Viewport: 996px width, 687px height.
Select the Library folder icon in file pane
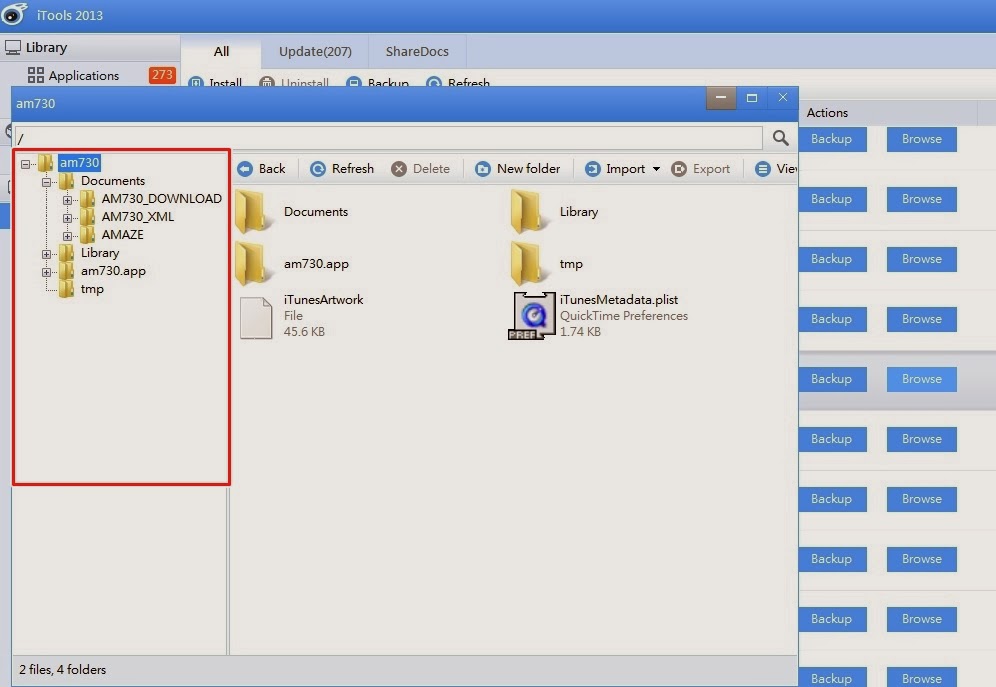point(528,212)
